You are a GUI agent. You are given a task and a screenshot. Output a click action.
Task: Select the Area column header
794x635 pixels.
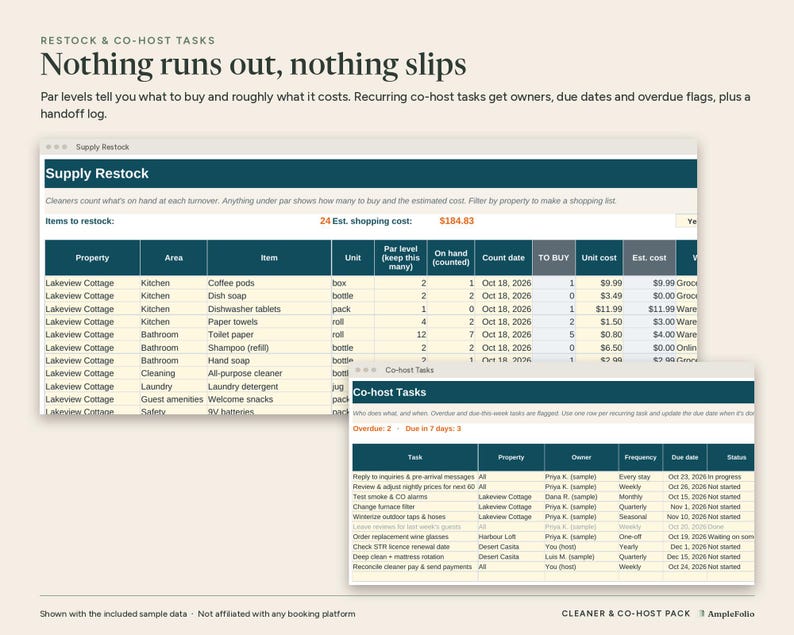[x=174, y=258]
